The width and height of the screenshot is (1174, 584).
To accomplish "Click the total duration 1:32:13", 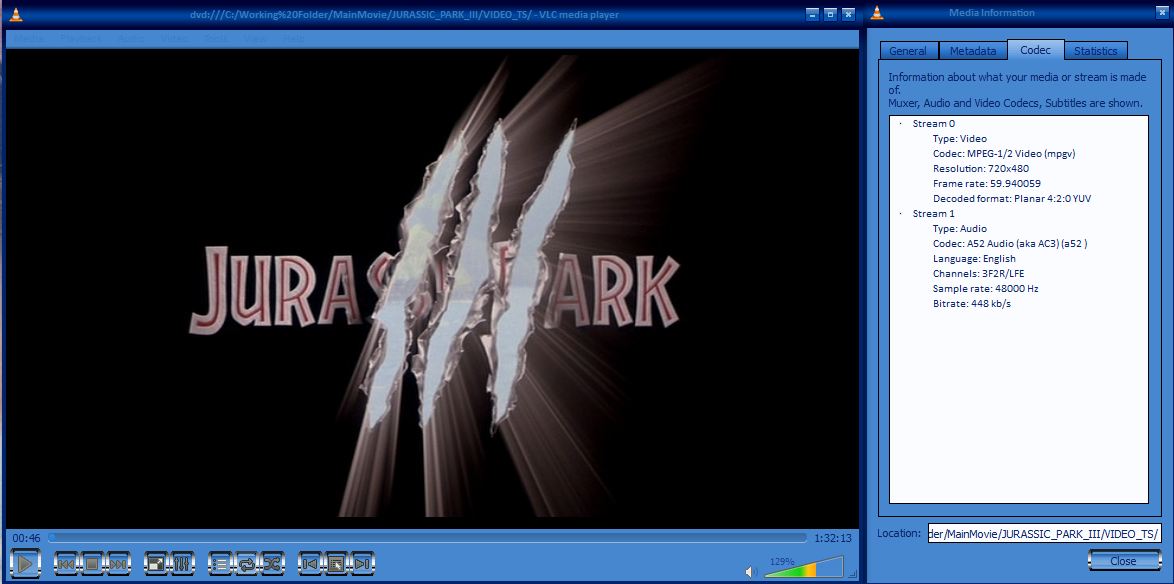I will click(833, 538).
